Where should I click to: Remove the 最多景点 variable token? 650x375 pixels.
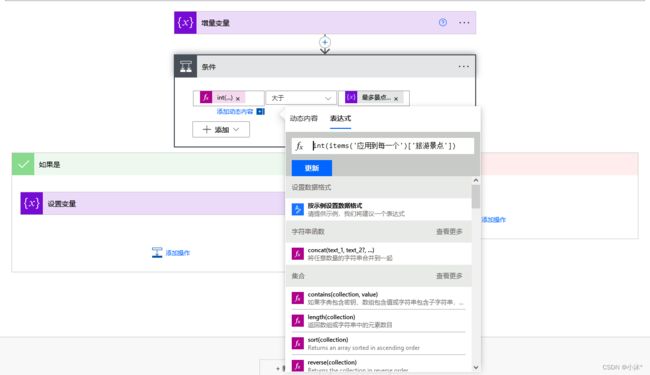click(396, 99)
